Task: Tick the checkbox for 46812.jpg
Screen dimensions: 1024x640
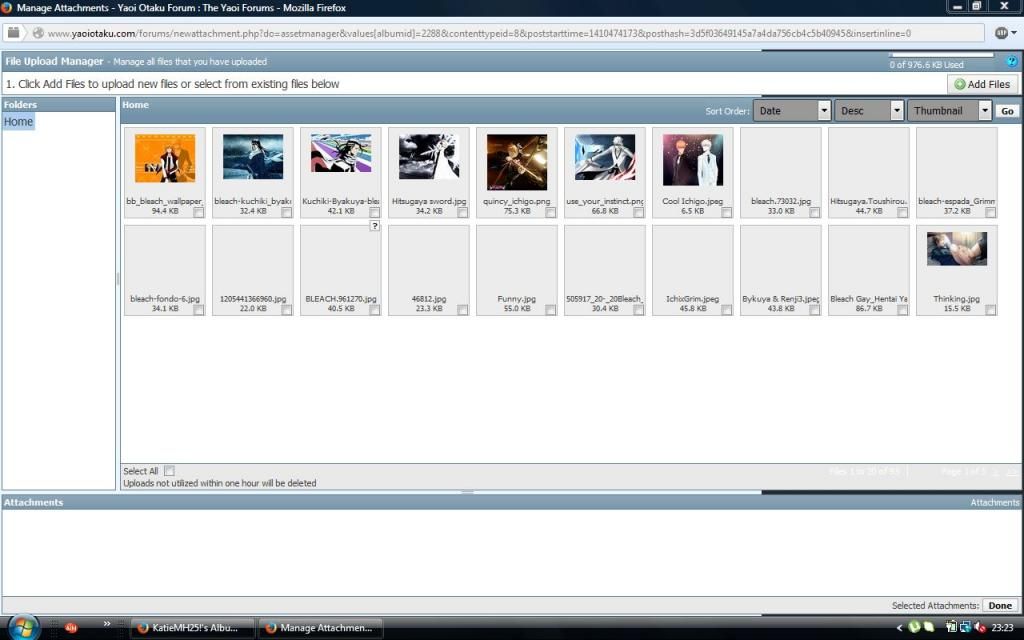Action: point(462,310)
